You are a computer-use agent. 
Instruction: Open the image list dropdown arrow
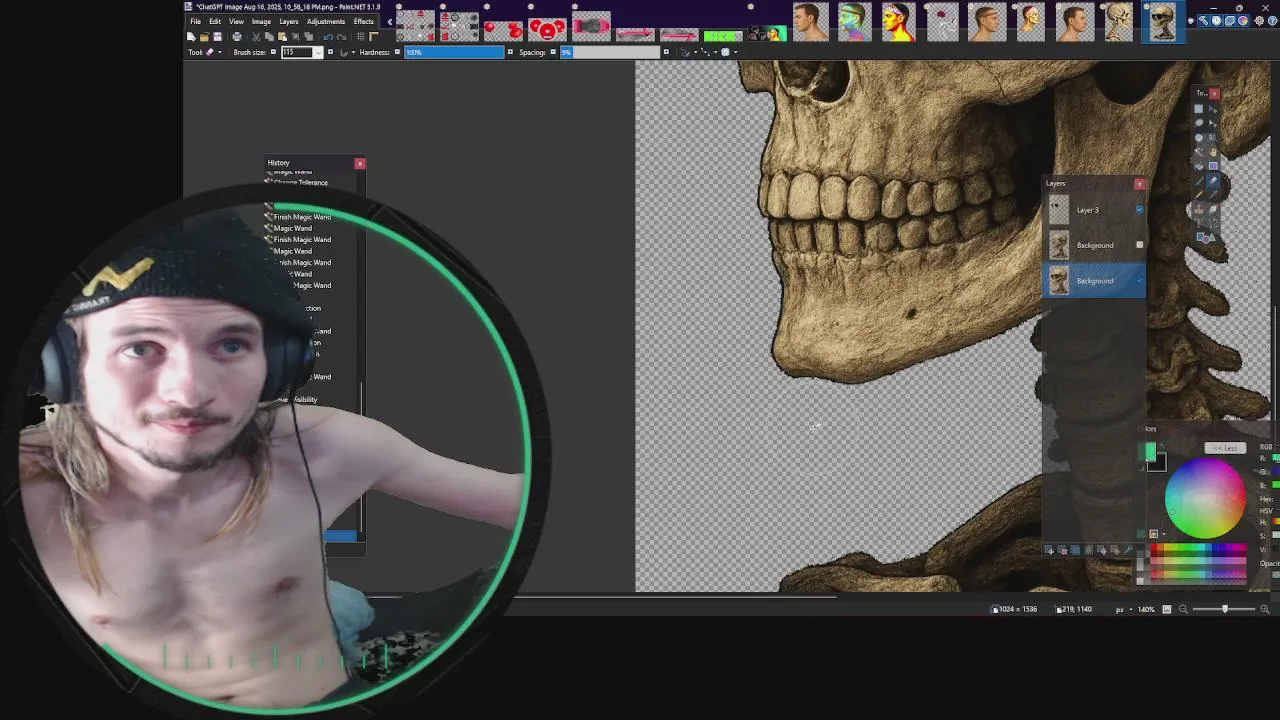coord(1191,20)
